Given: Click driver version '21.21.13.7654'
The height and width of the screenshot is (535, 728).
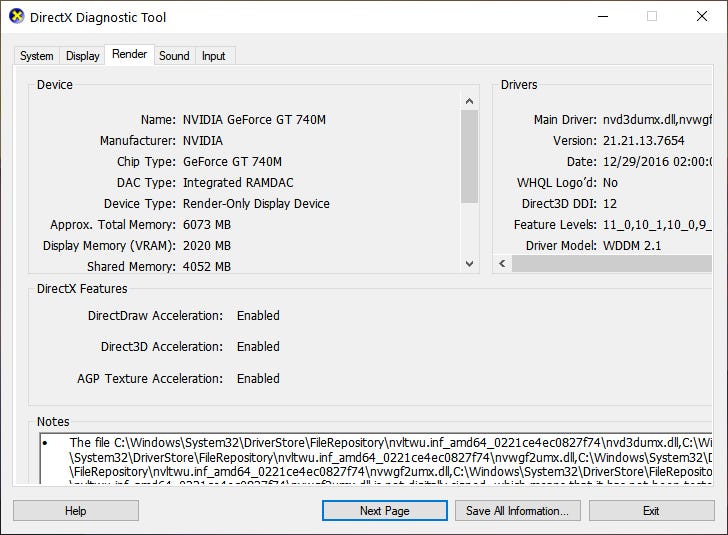Looking at the screenshot, I should point(644,141).
